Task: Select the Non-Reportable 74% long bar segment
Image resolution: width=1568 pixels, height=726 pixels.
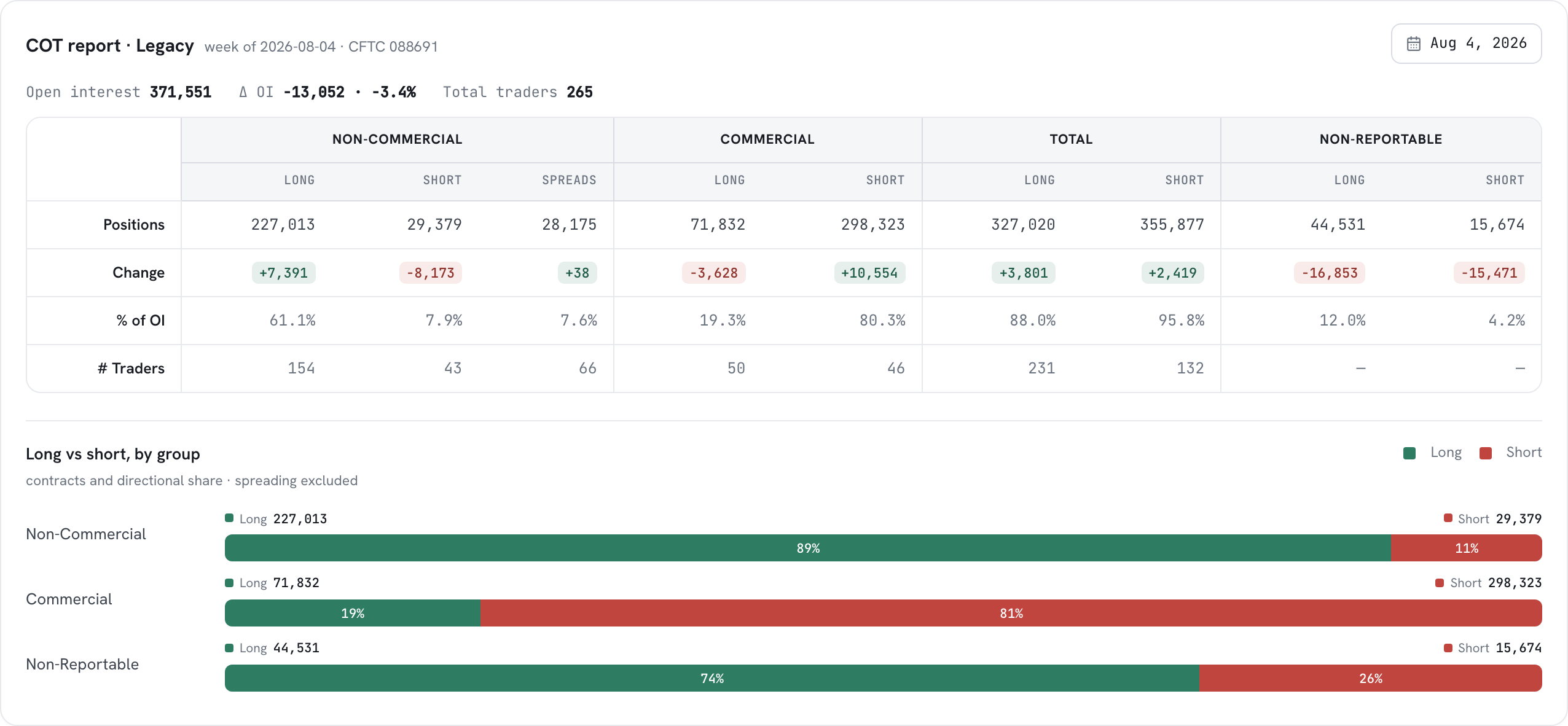Action: pos(712,678)
